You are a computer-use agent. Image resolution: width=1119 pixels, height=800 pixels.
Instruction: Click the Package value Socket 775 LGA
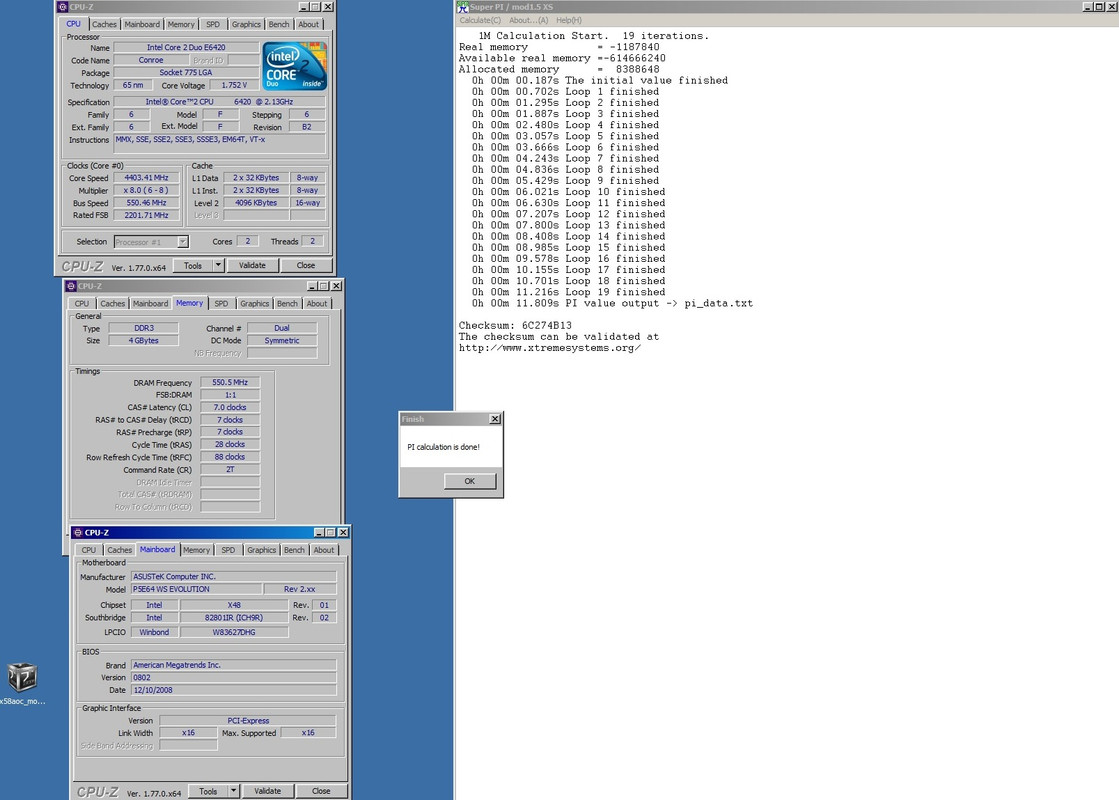pos(186,72)
